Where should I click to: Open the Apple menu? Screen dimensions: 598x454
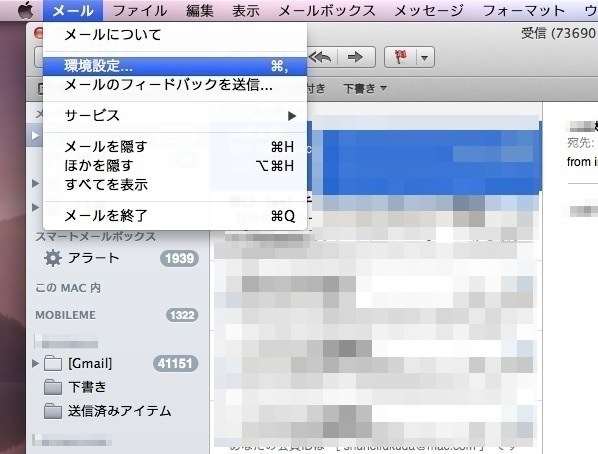(26, 10)
